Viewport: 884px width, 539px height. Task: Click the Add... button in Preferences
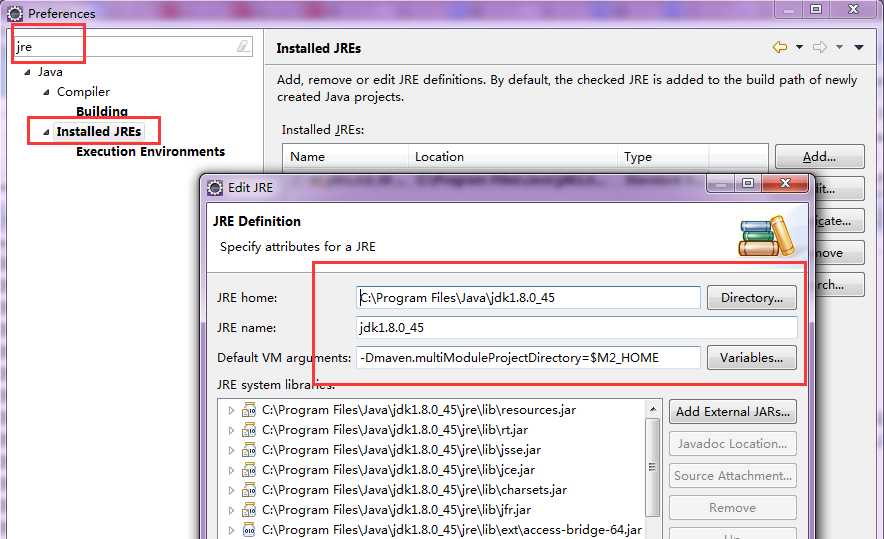(819, 157)
